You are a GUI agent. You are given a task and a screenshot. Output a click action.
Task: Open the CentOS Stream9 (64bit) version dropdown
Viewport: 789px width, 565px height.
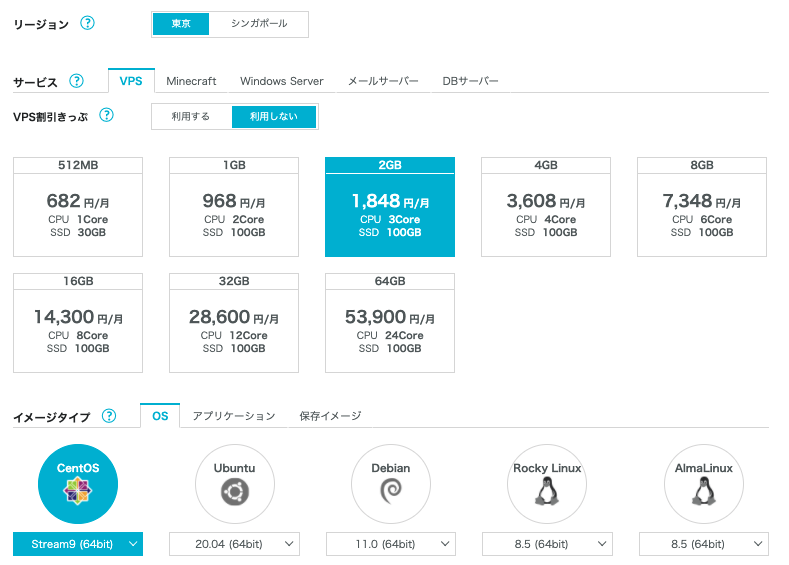point(78,544)
